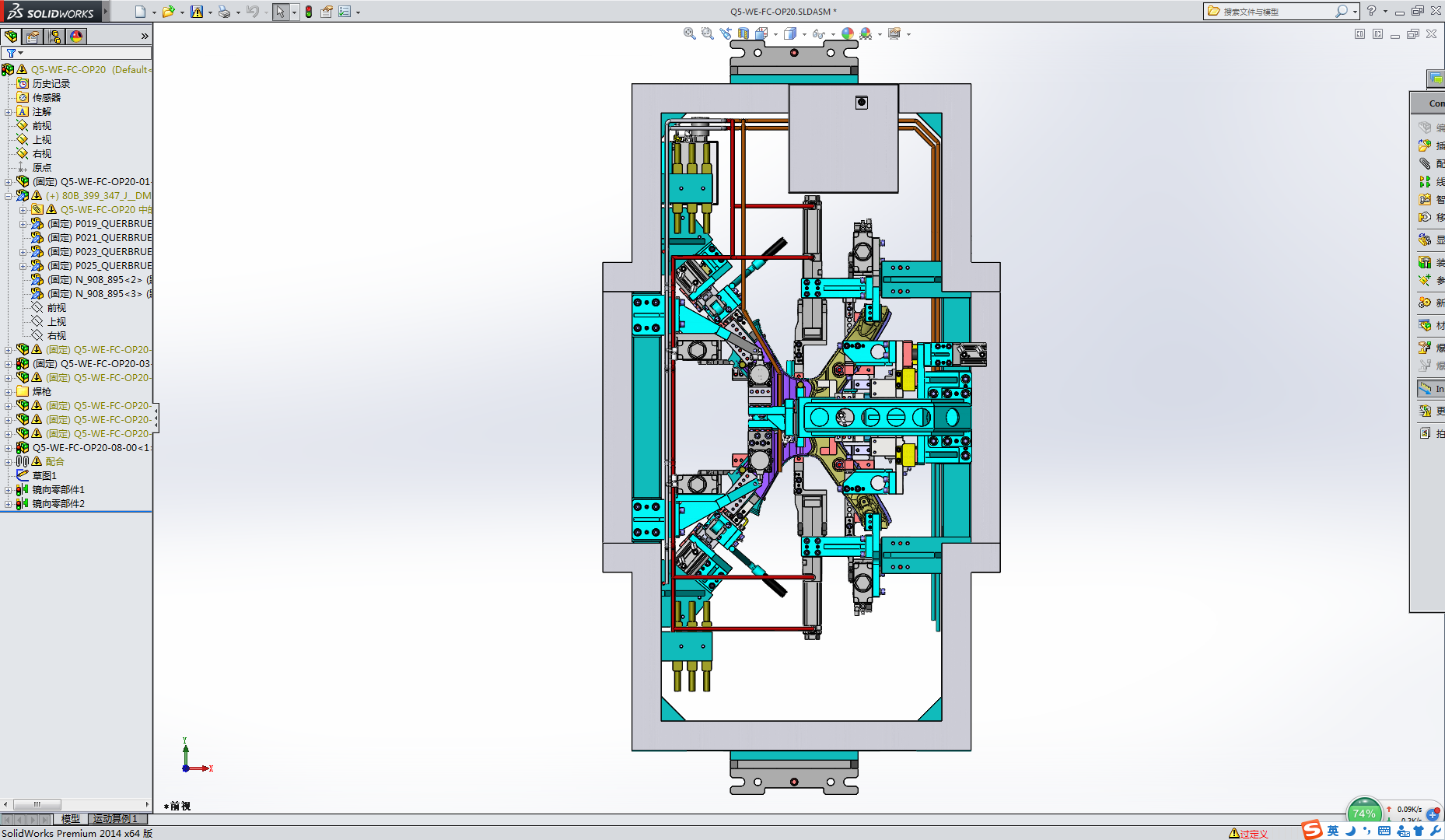This screenshot has width=1445, height=840.
Task: Select 配合 mates folder in tree
Action: (54, 462)
